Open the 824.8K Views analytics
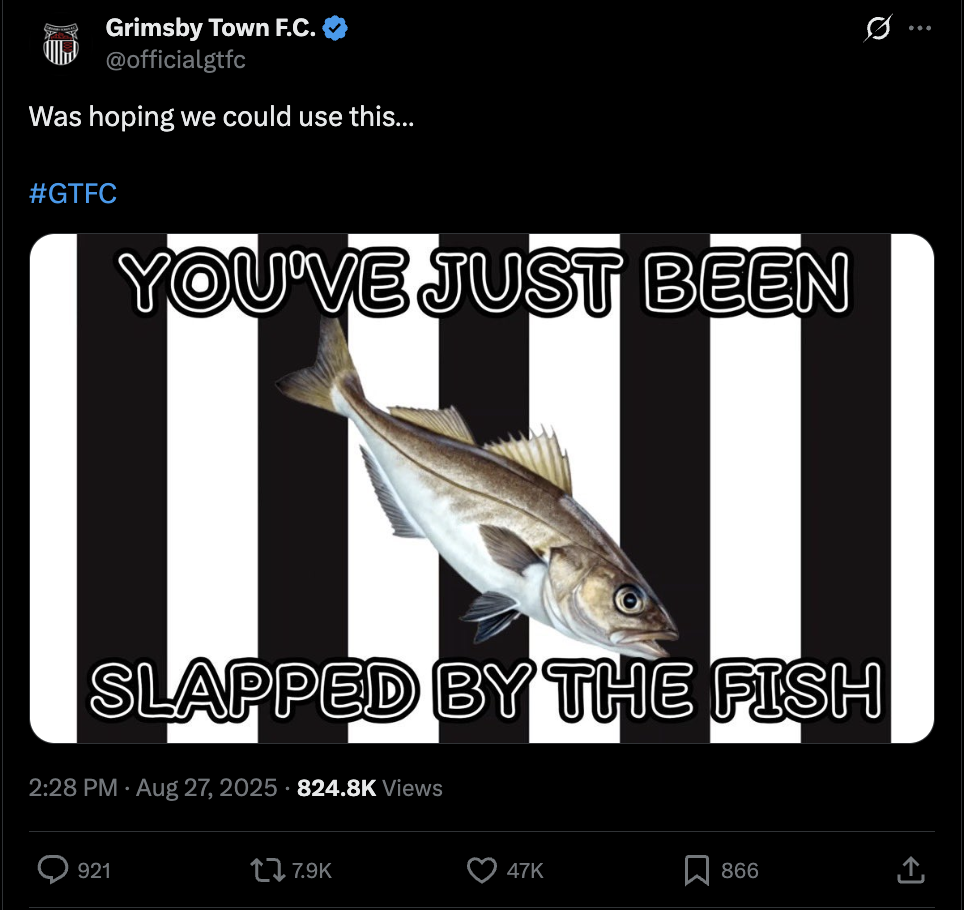Viewport: 964px width, 910px height. 370,788
